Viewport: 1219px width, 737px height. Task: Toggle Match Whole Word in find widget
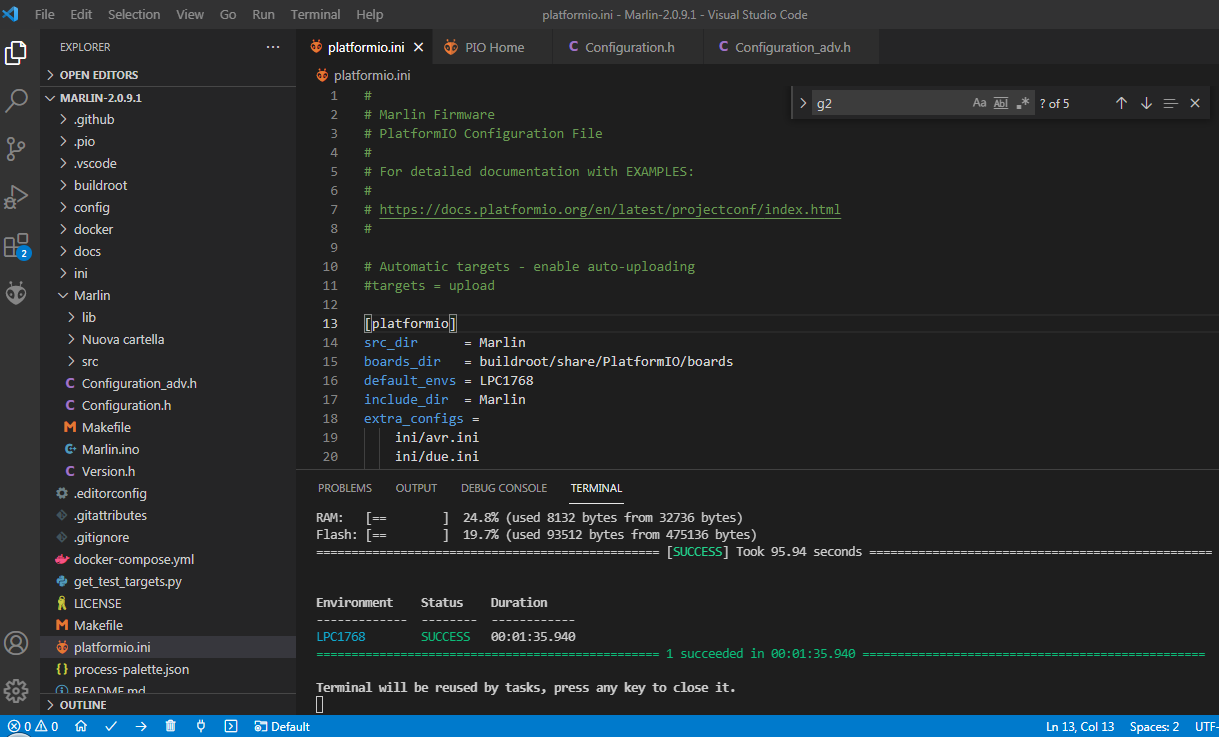pyautogui.click(x=1001, y=103)
